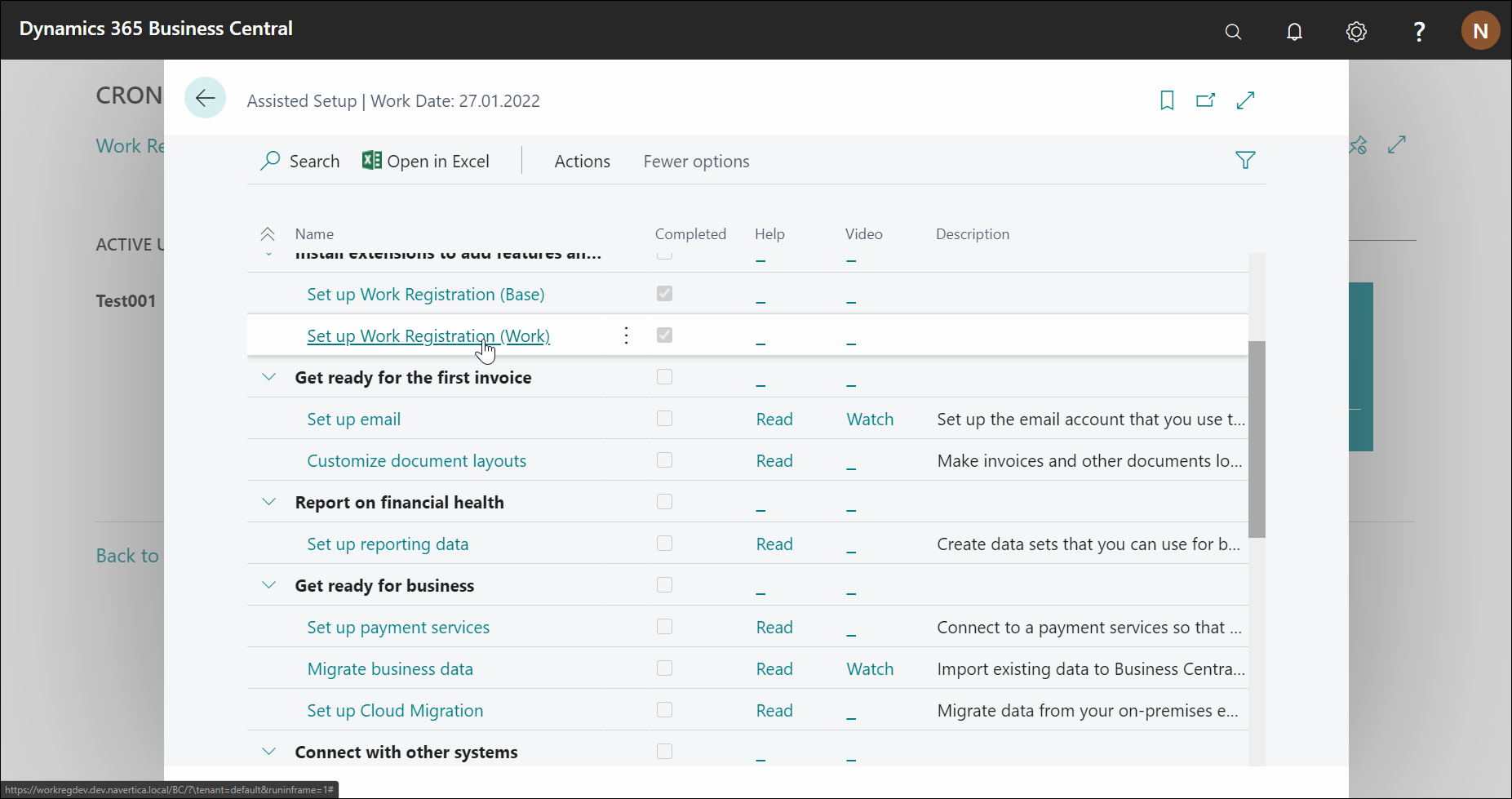Toggle Completed checkbox for Set up Cloud Migration
This screenshot has width=1512, height=799.
pos(664,709)
